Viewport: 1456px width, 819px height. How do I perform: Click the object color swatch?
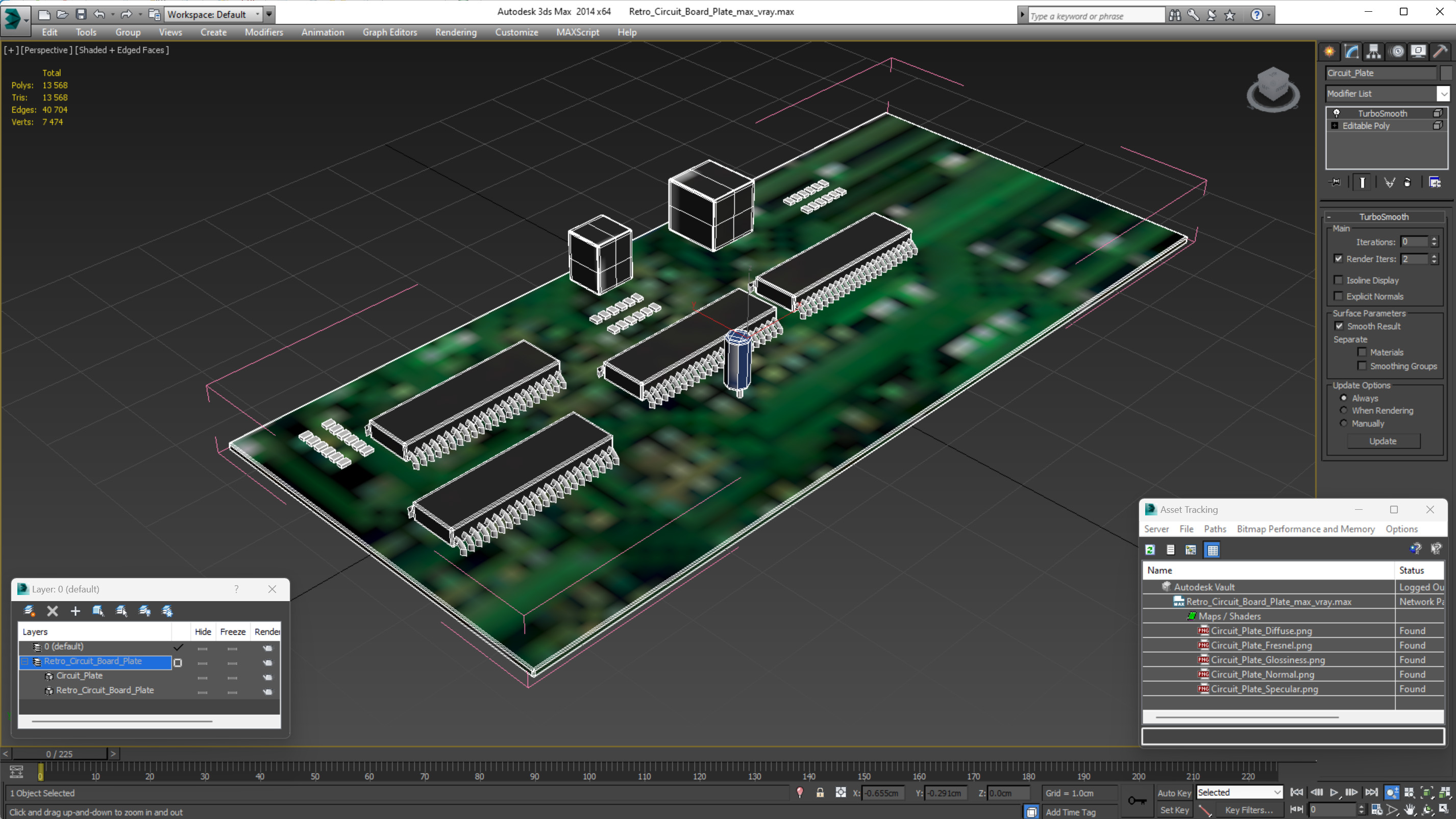(1446, 73)
